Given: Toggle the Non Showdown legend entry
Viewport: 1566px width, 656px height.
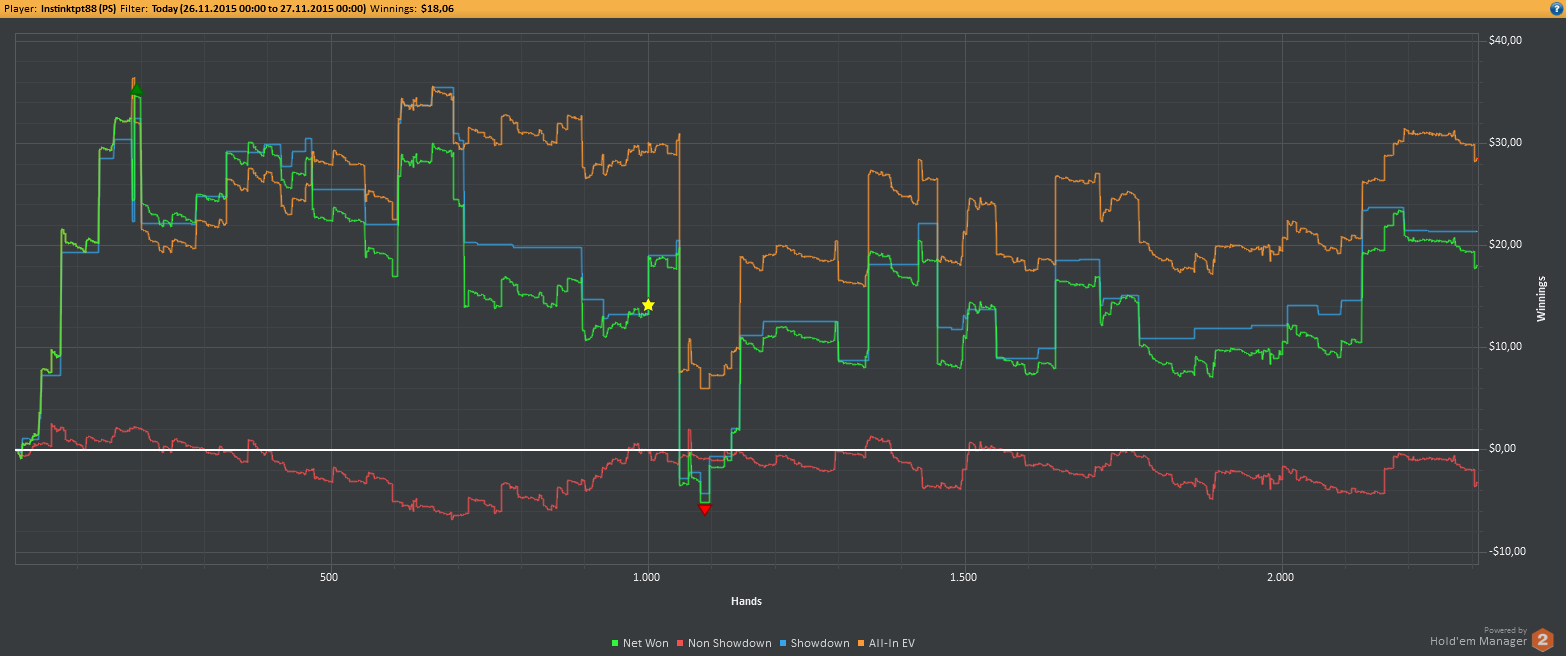Looking at the screenshot, I should coord(724,643).
